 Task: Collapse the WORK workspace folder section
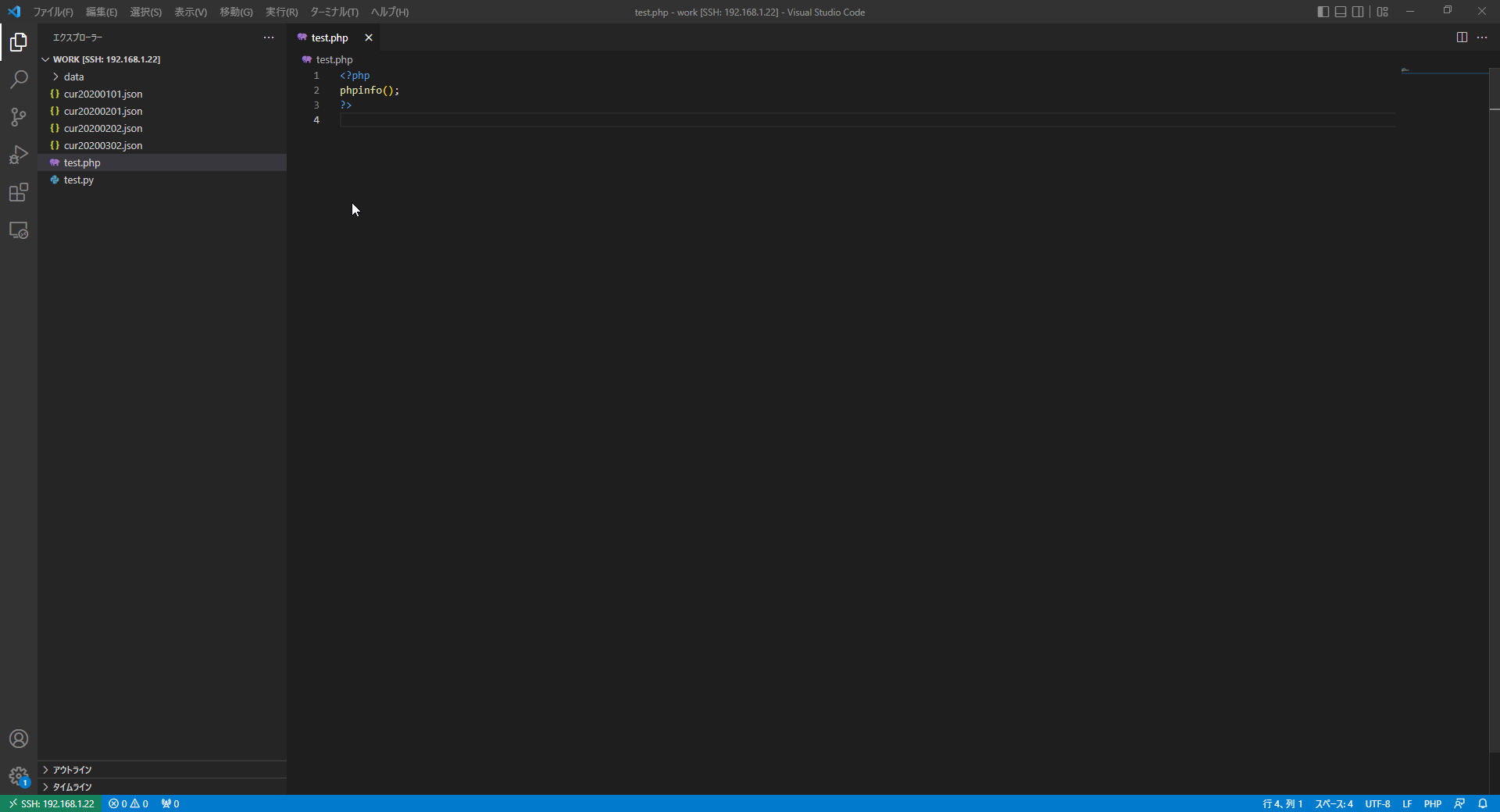[x=162, y=59]
